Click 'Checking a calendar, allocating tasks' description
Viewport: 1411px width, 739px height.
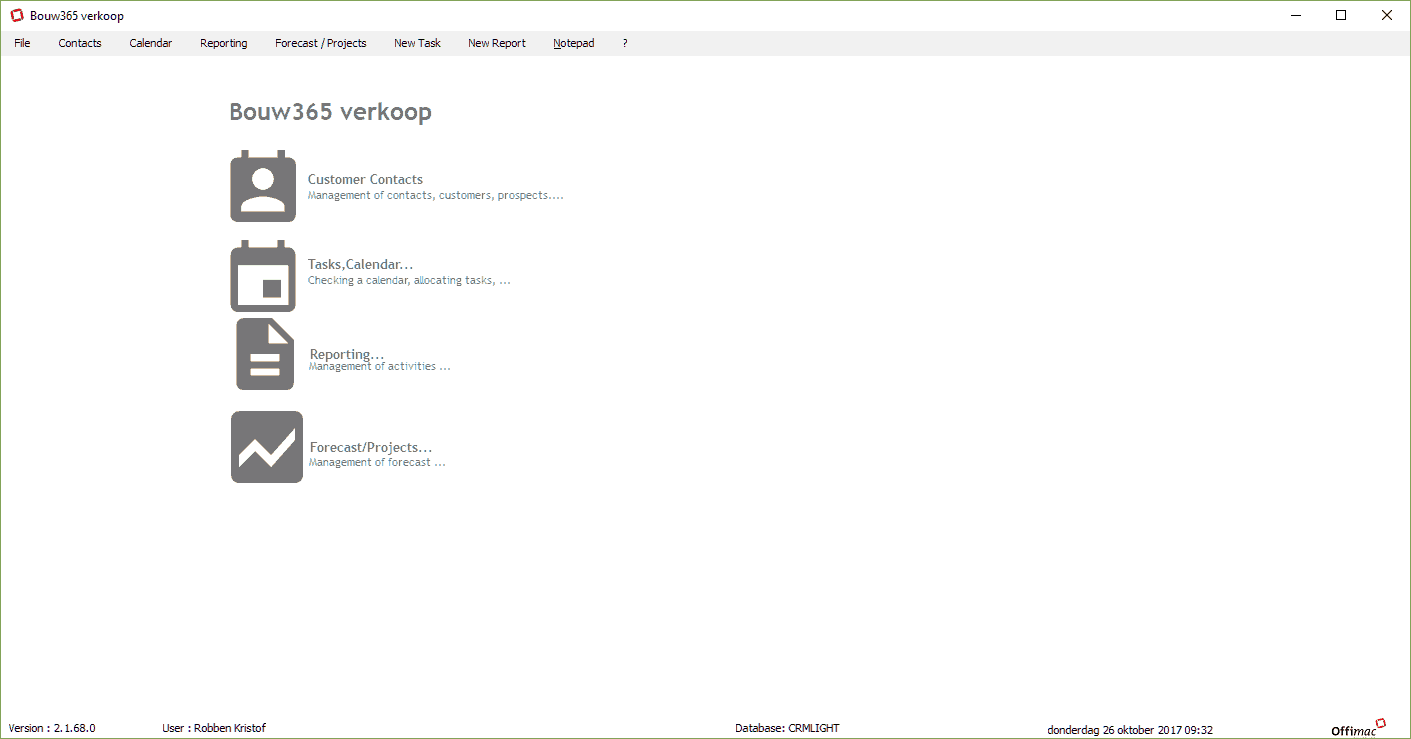(409, 281)
